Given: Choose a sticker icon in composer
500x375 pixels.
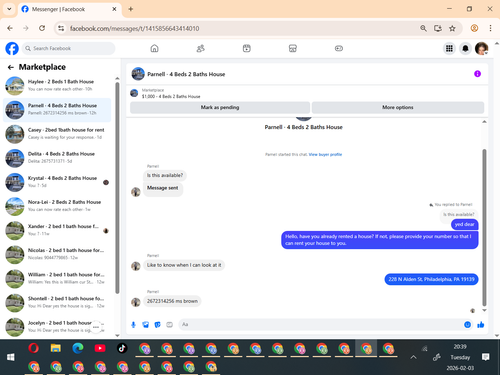Looking at the screenshot, I should tap(157, 324).
